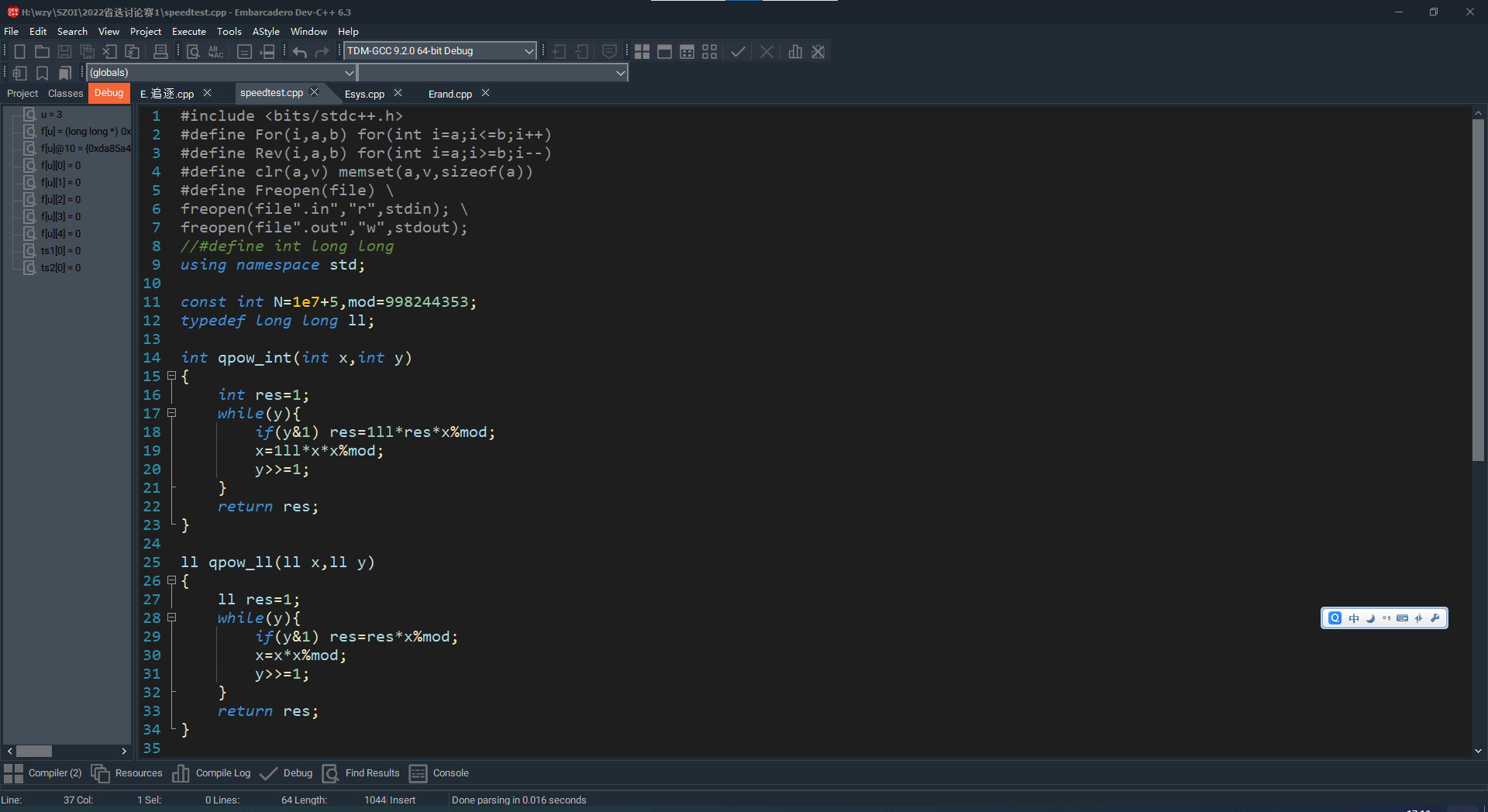Screen dimensions: 1488x812
Task: Open the Search menu
Action: coord(72,32)
